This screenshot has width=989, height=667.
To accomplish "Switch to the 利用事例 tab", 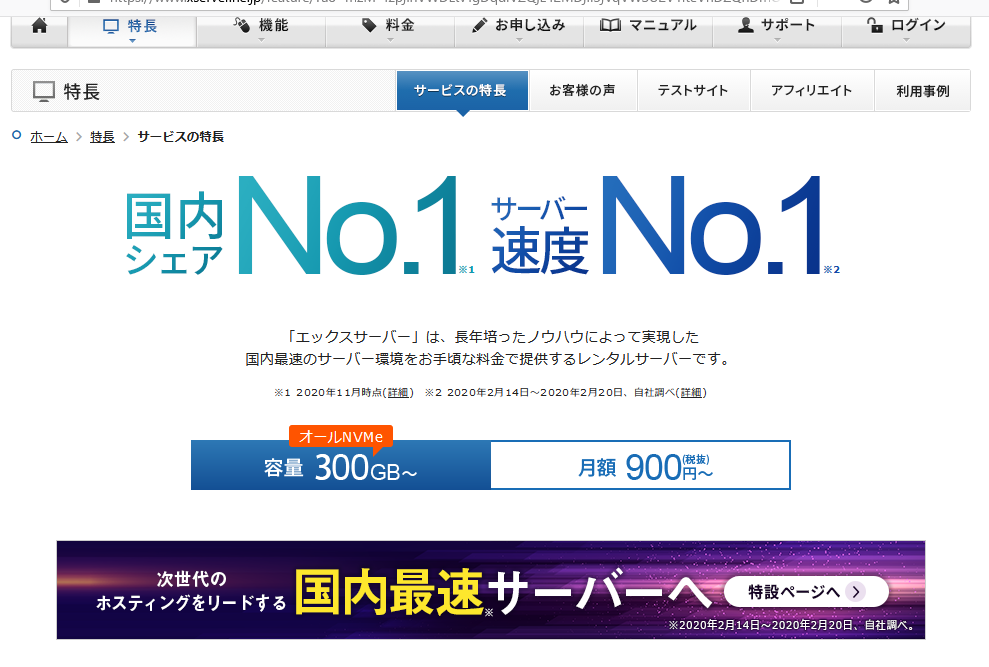I will pos(923,91).
